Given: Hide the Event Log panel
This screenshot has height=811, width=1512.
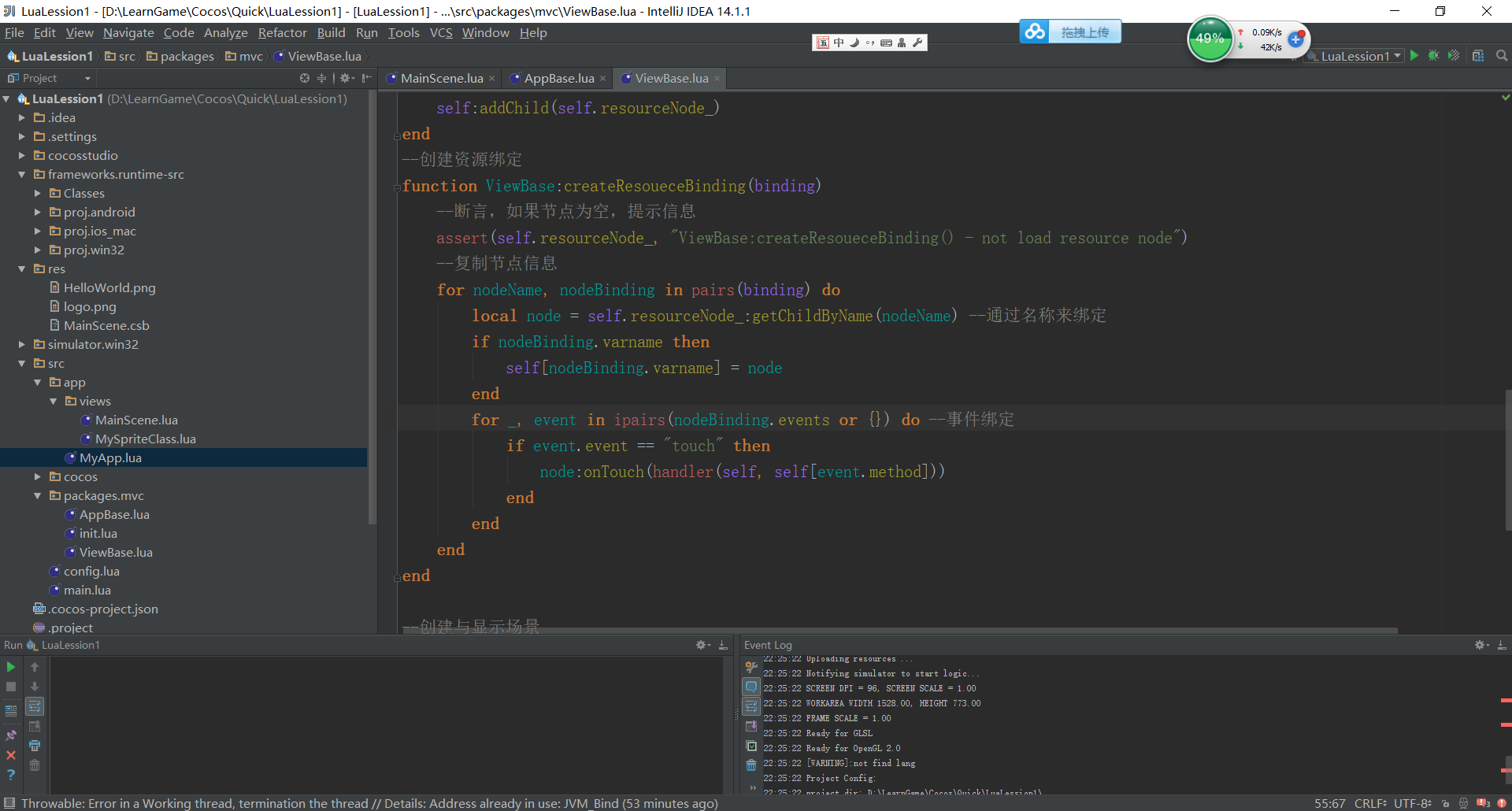Looking at the screenshot, I should tap(1502, 645).
